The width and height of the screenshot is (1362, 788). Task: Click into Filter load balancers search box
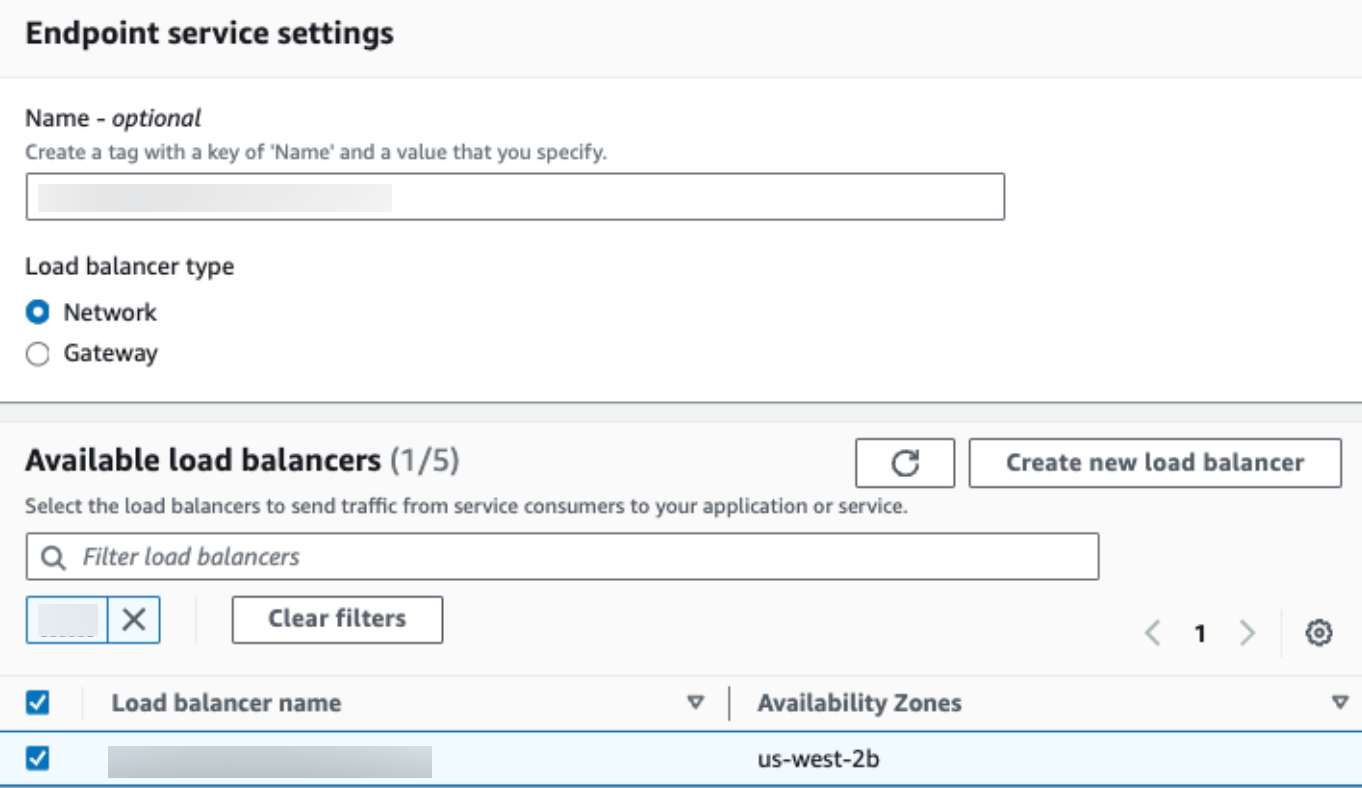click(x=580, y=557)
